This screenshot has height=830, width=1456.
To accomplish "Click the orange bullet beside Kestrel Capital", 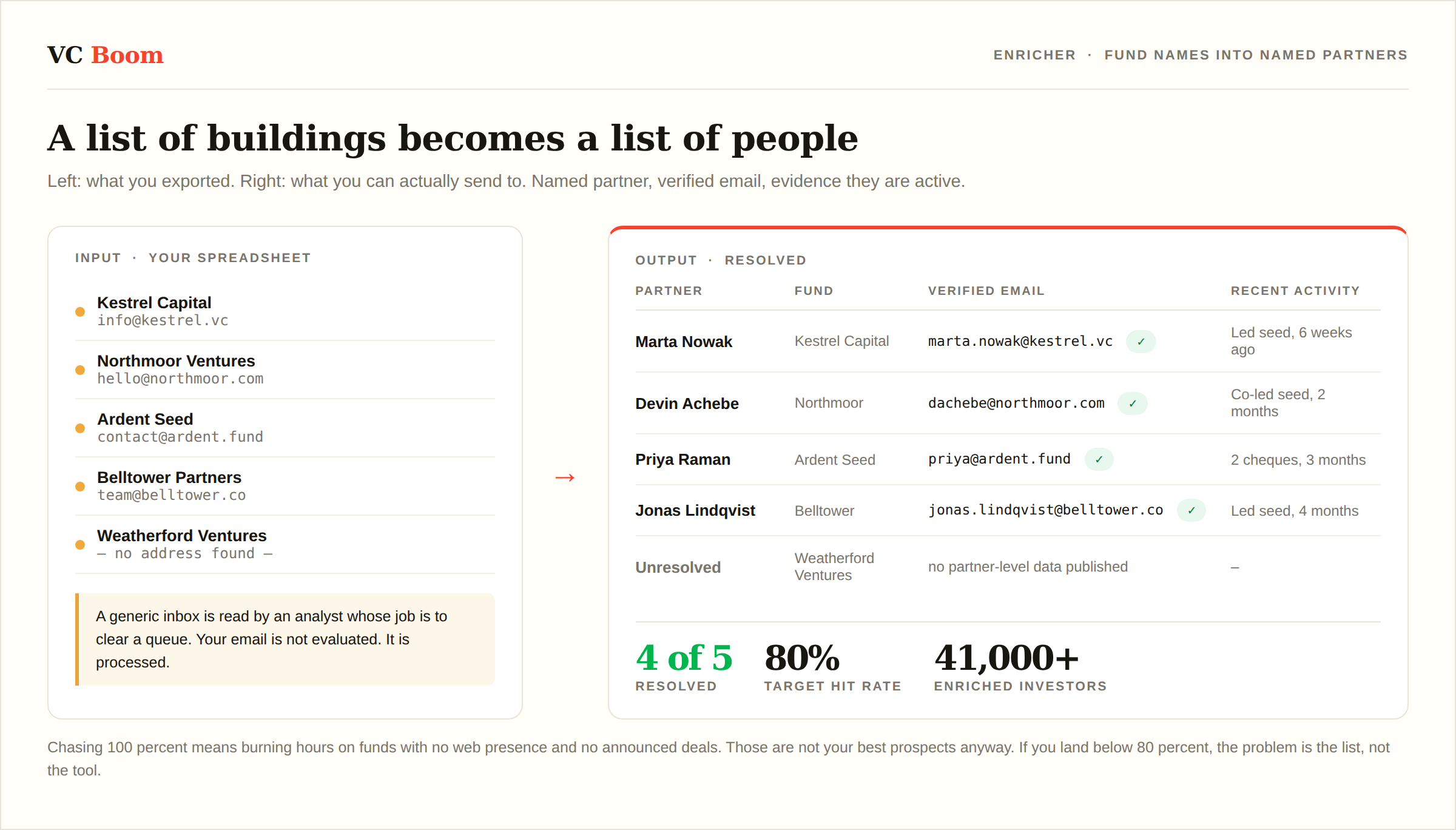I will click(80, 312).
